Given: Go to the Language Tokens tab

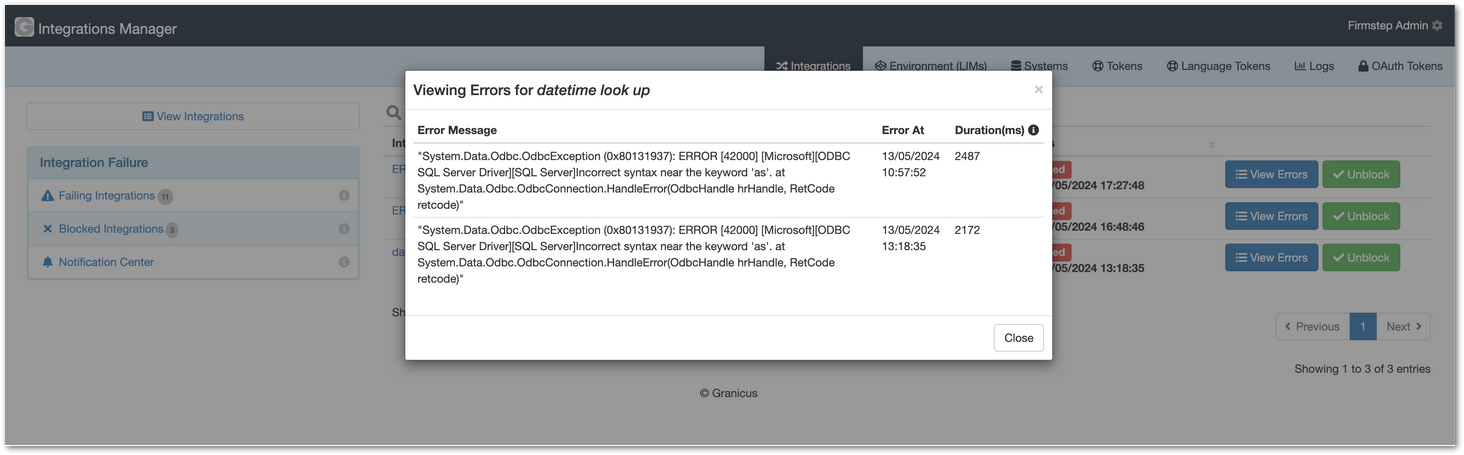Looking at the screenshot, I should 1218,66.
